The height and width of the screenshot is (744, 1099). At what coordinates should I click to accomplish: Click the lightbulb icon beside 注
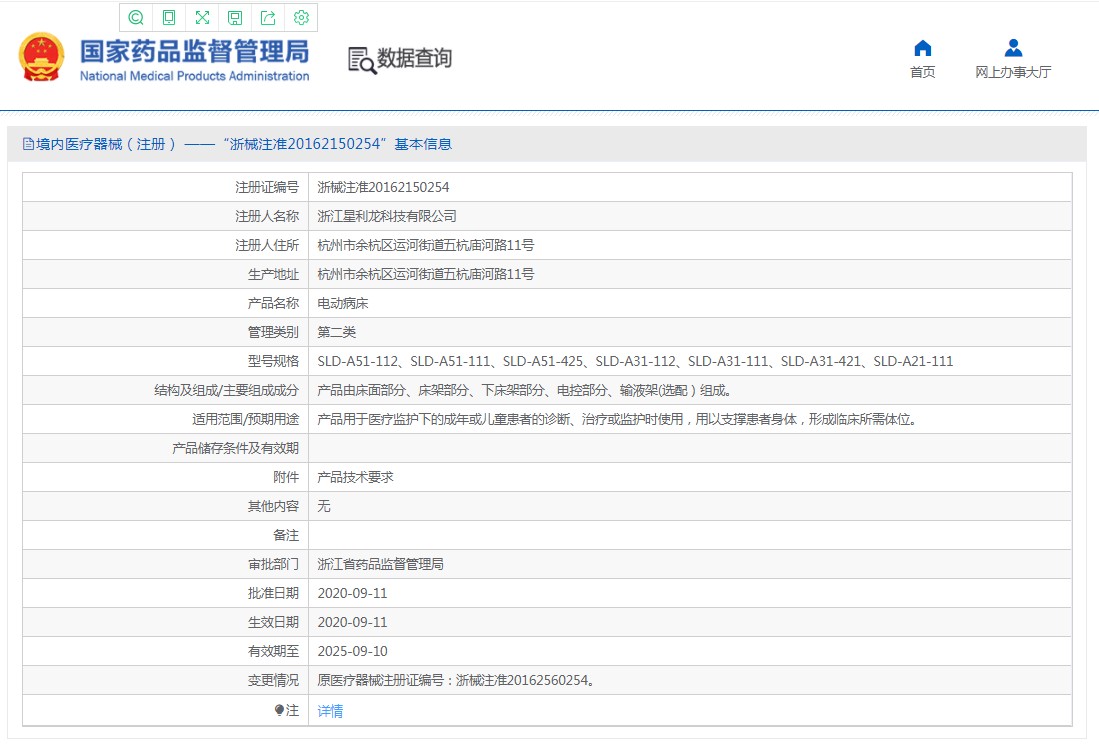(x=279, y=710)
